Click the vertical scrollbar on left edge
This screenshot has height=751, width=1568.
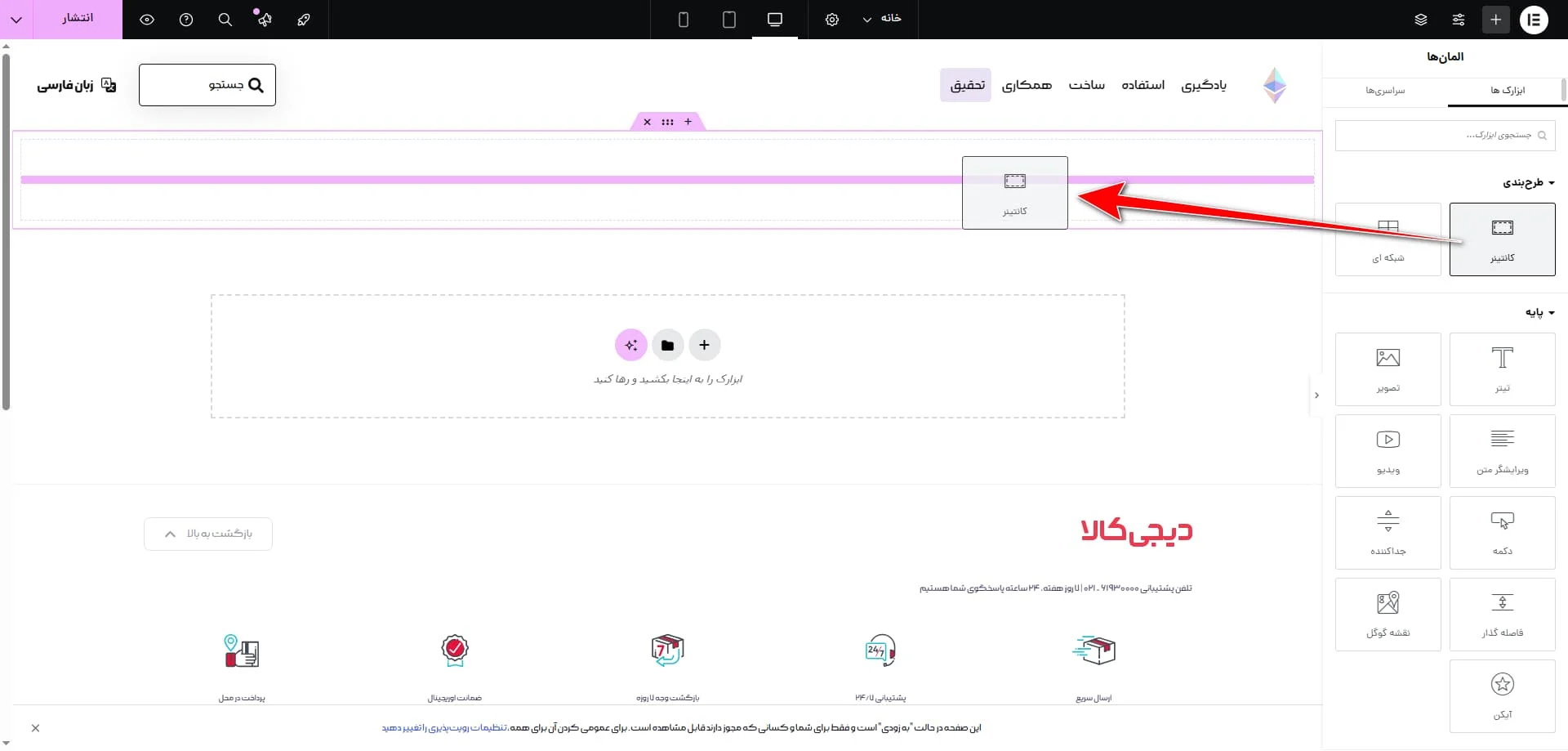tap(6, 229)
